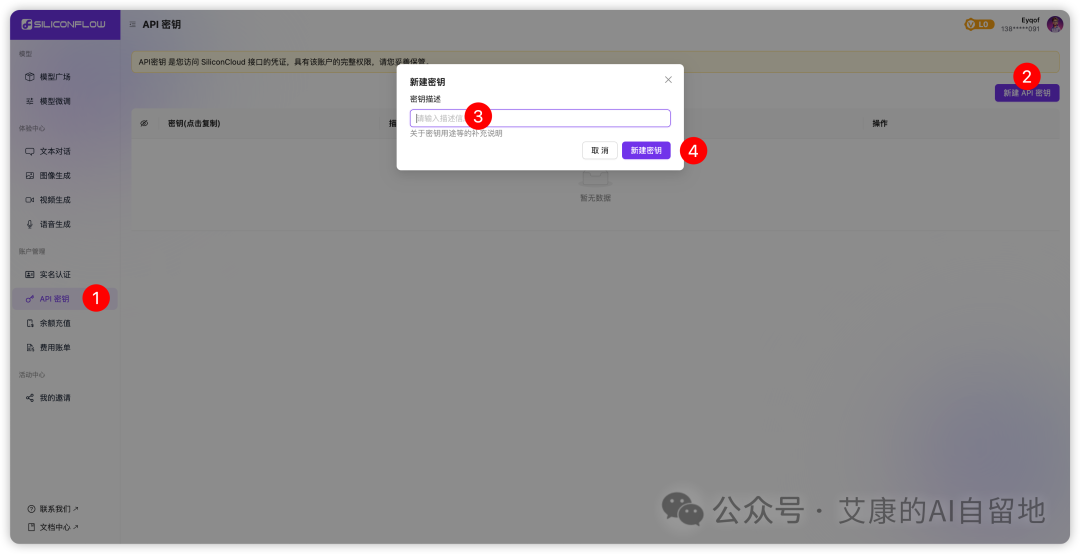
Task: Click 联系我们 link
Action: click(x=59, y=509)
